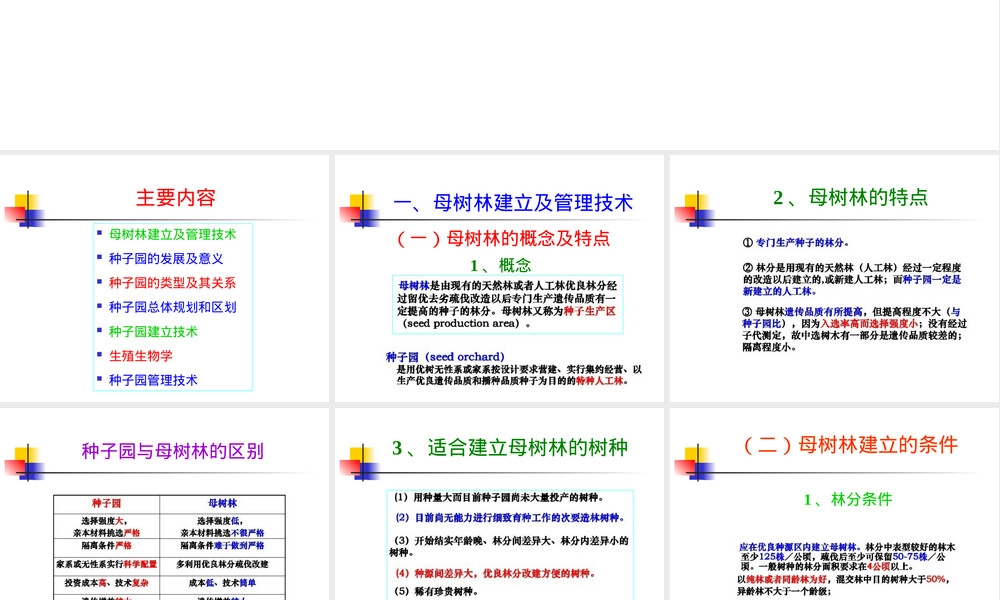1000x600 pixels.
Task: Open the 2、母树林的特点 slide thumbnail
Action: pos(834,278)
